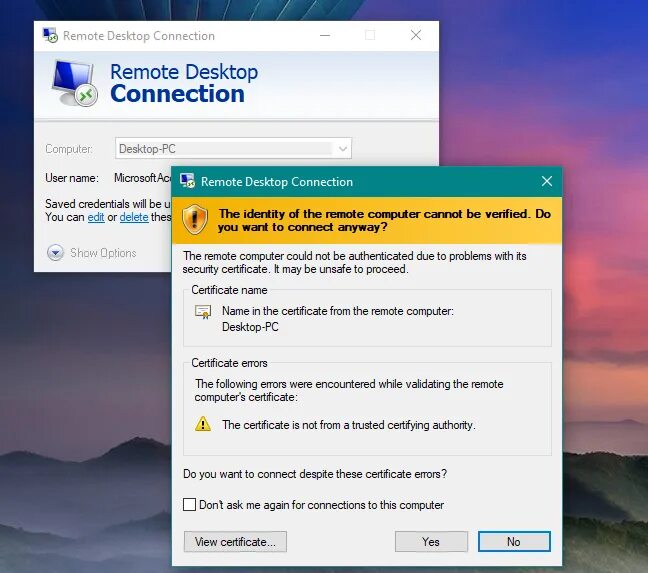
Task: Click the shield warning icon in banner
Action: 195,220
